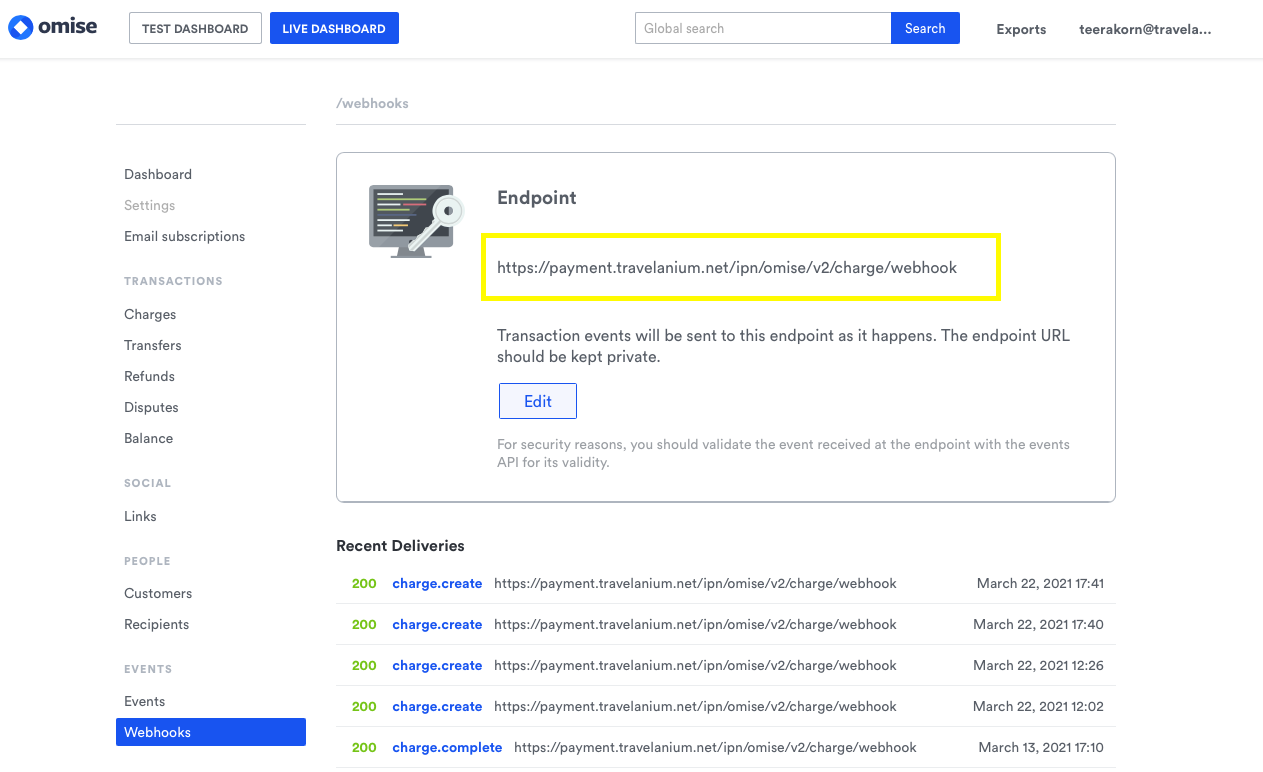
Task: Open the Customers page
Action: point(158,593)
